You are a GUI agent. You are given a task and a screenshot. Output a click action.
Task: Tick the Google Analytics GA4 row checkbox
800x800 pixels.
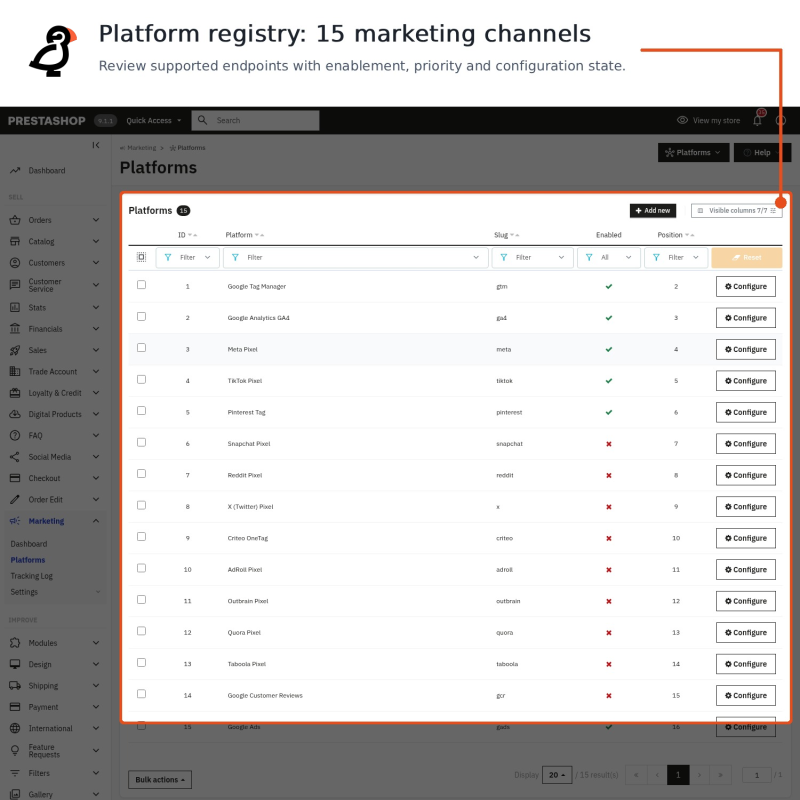click(x=141, y=316)
